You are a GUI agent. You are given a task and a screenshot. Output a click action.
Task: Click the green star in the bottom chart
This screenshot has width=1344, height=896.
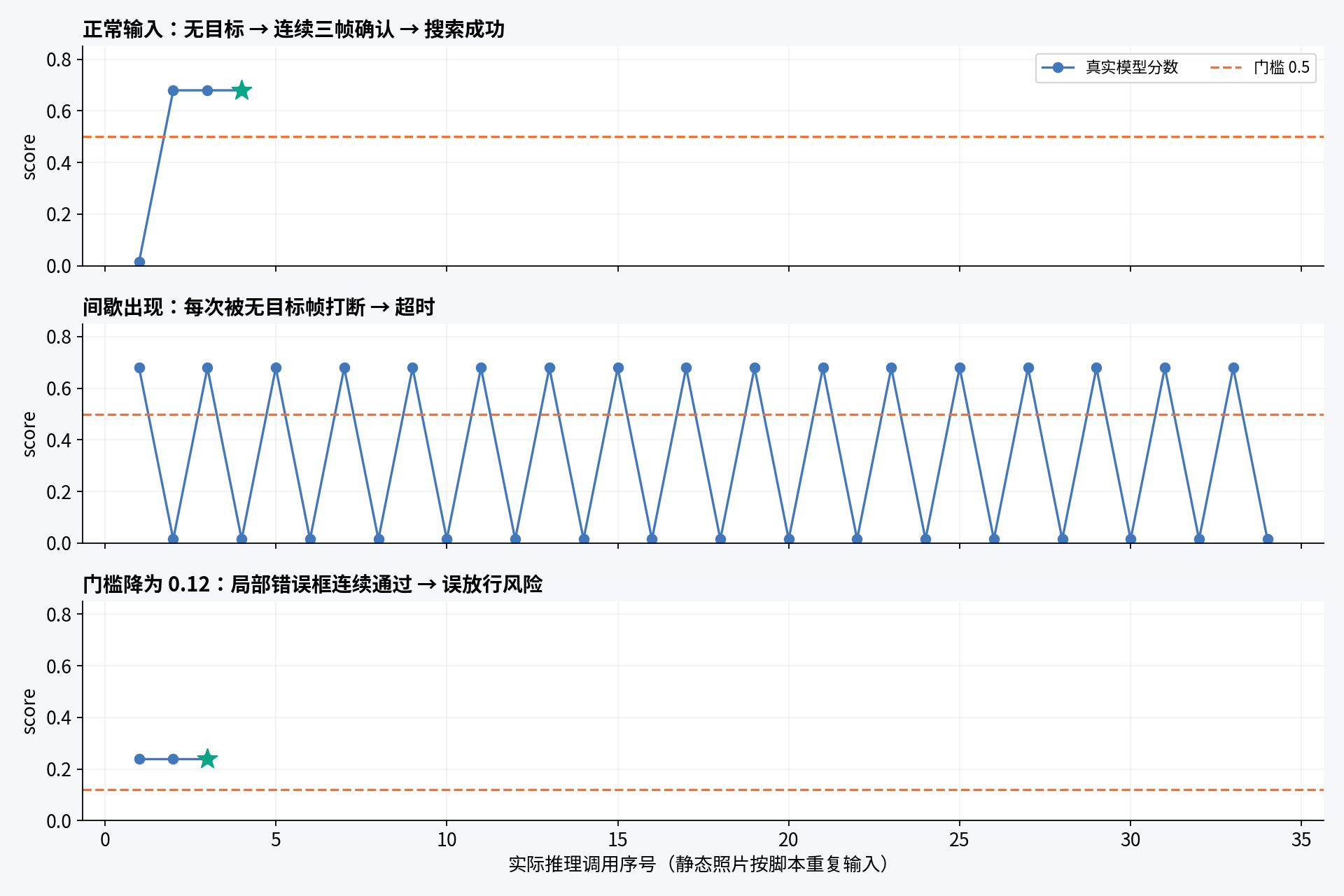(207, 759)
